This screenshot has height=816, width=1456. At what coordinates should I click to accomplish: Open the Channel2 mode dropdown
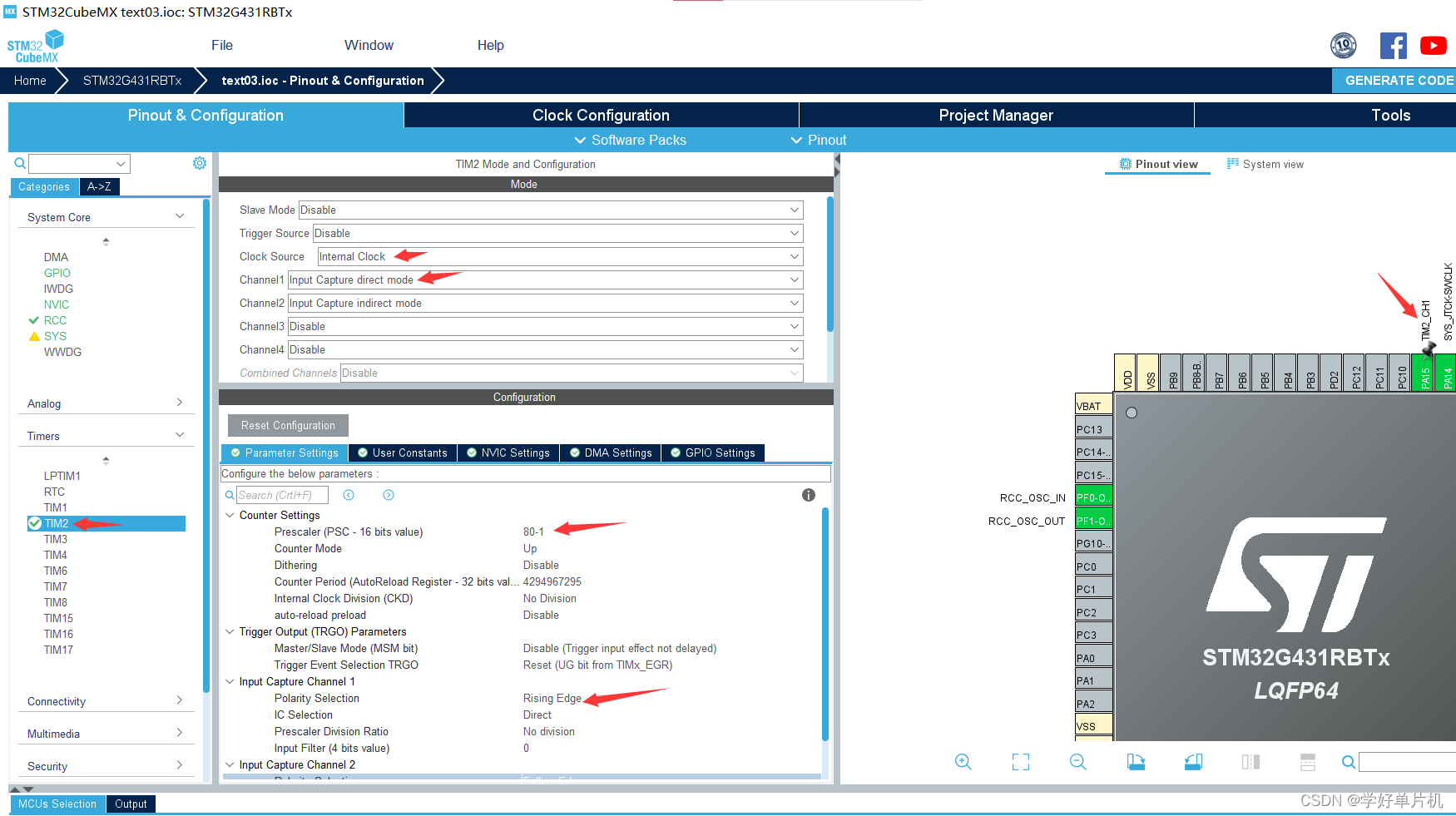click(545, 303)
